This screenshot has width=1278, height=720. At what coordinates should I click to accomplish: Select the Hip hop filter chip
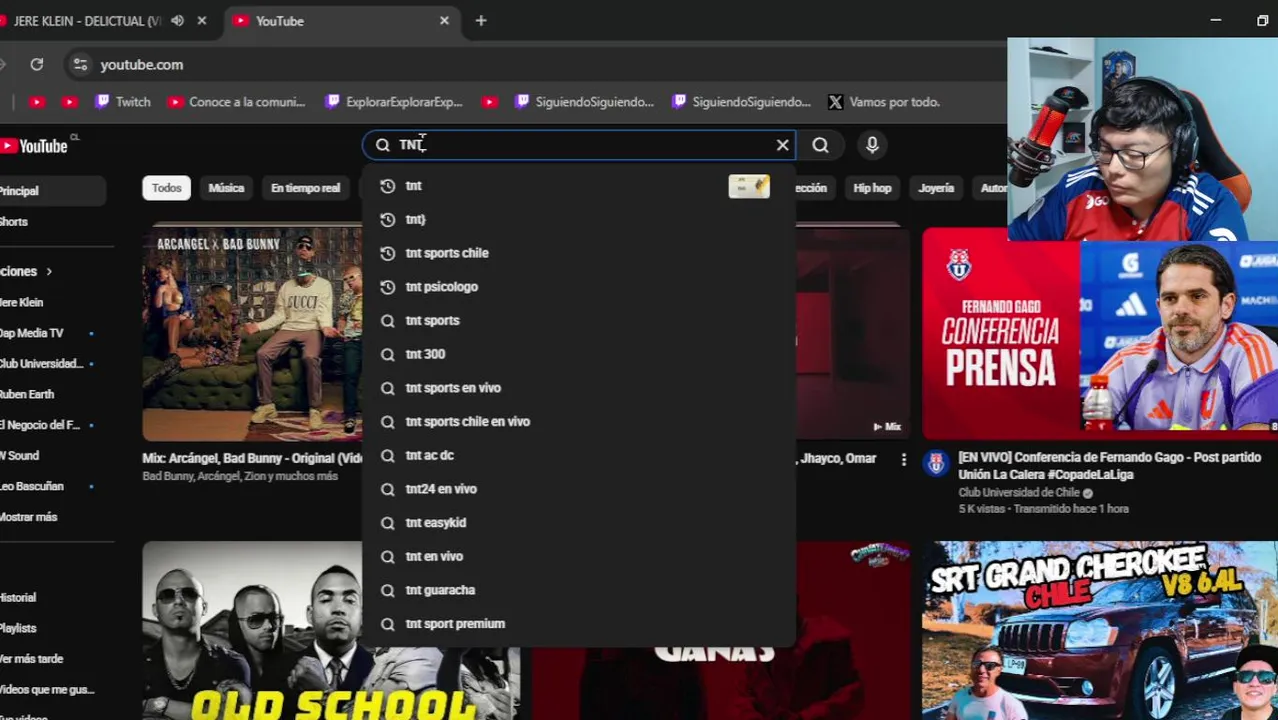872,188
